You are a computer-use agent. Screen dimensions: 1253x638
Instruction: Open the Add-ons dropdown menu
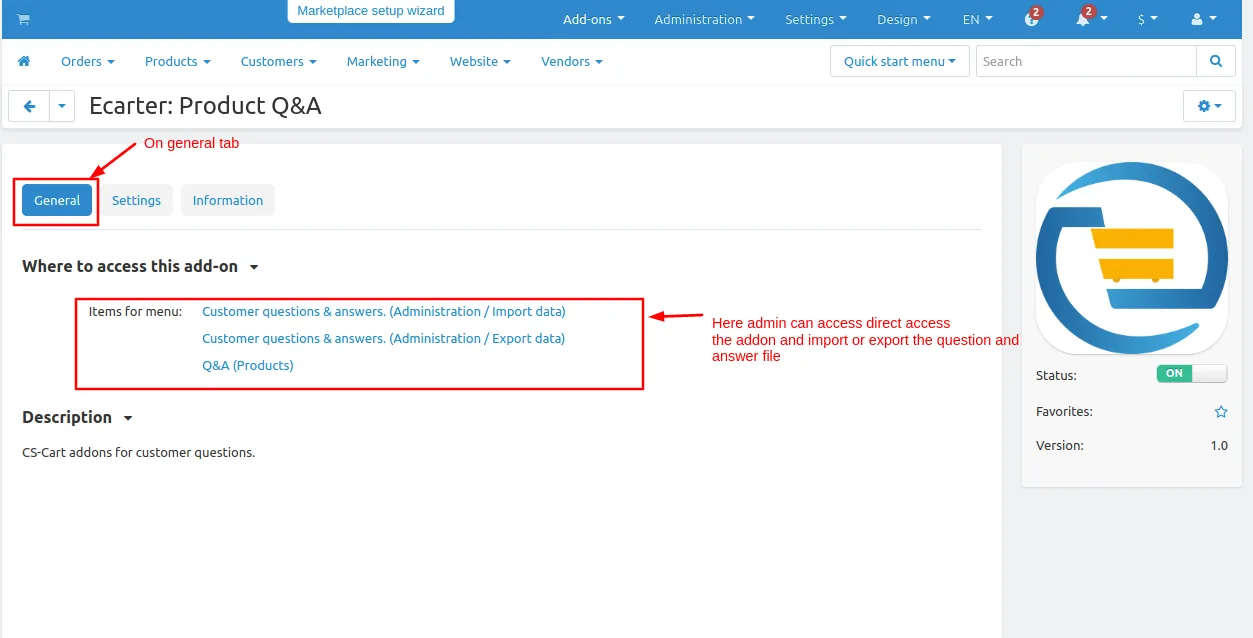pos(593,19)
